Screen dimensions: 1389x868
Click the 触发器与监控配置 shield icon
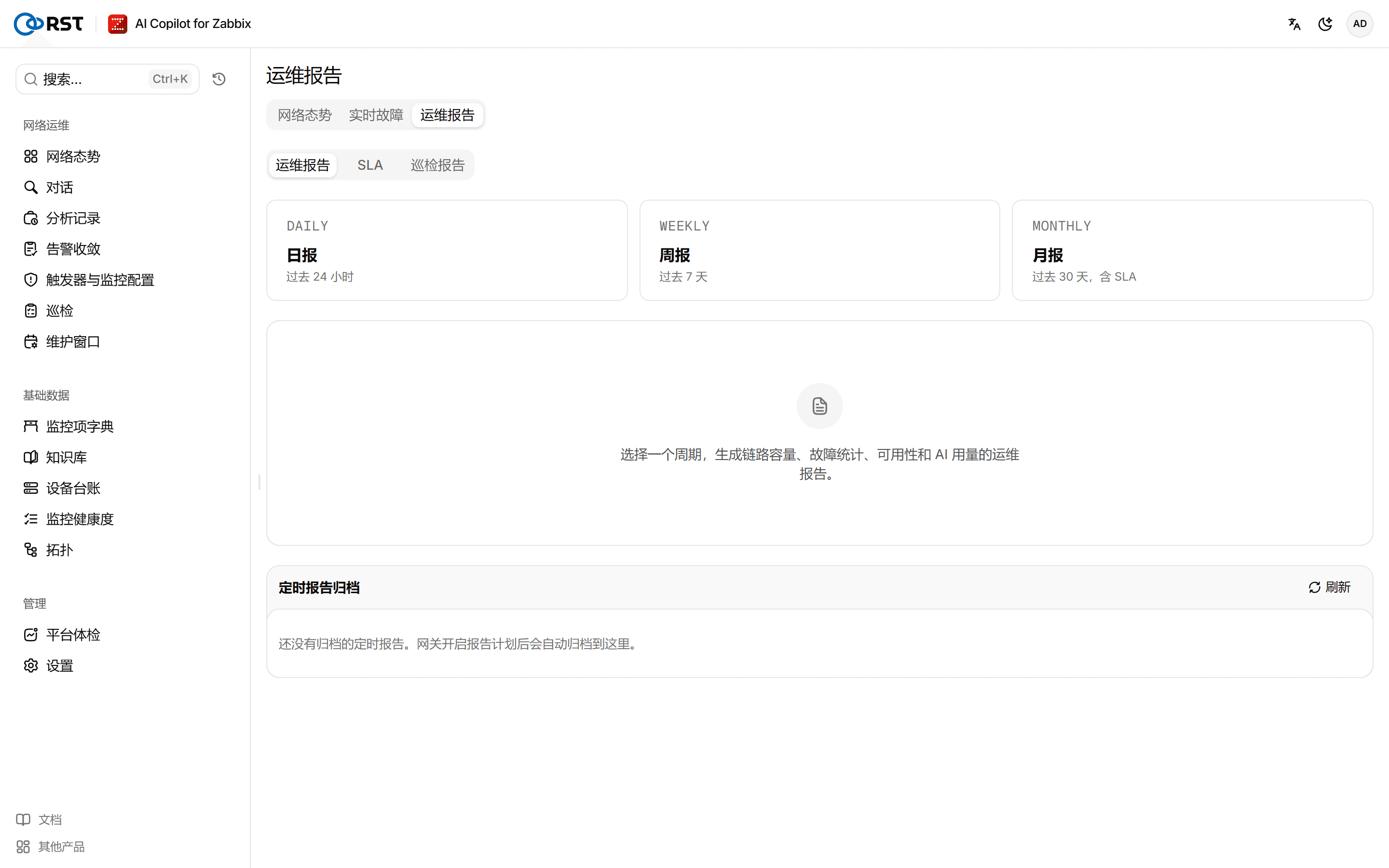click(x=31, y=280)
